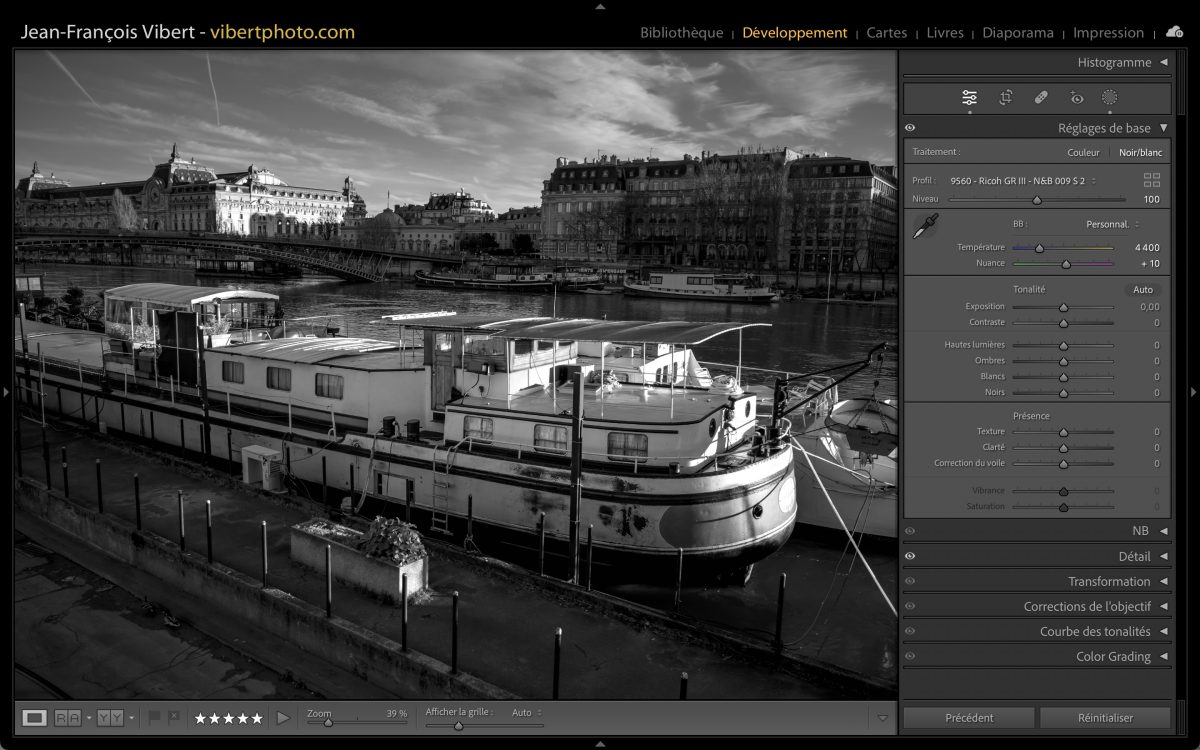Activate the Crop overlay tool

coord(1005,98)
